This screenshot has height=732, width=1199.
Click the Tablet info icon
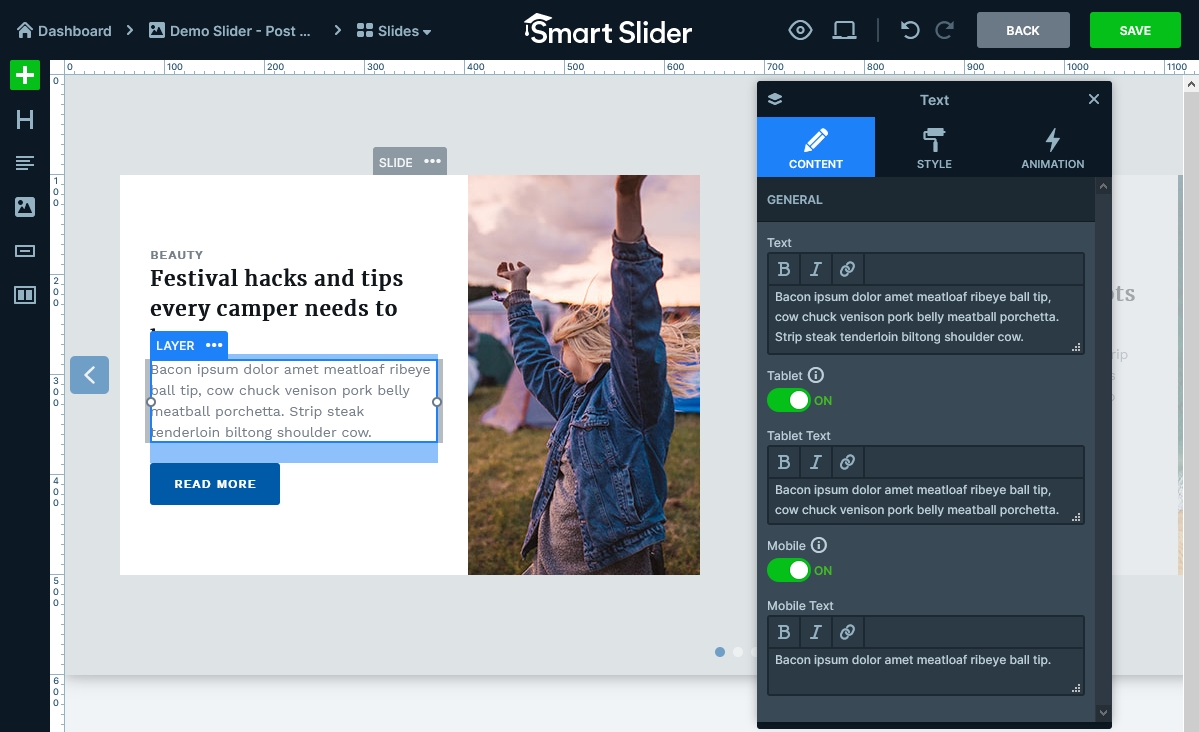pyautogui.click(x=816, y=375)
